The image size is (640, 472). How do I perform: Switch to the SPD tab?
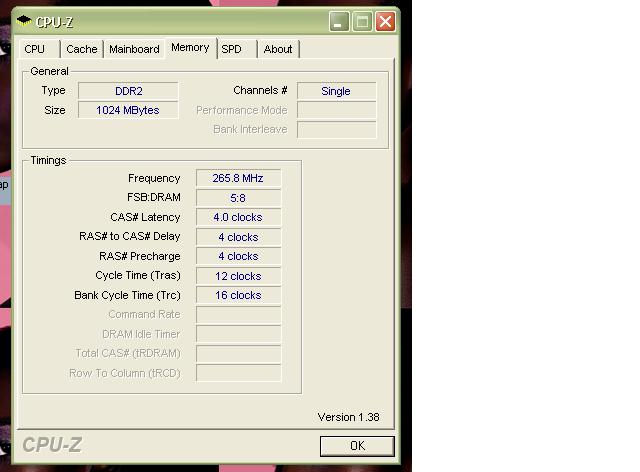click(x=237, y=49)
